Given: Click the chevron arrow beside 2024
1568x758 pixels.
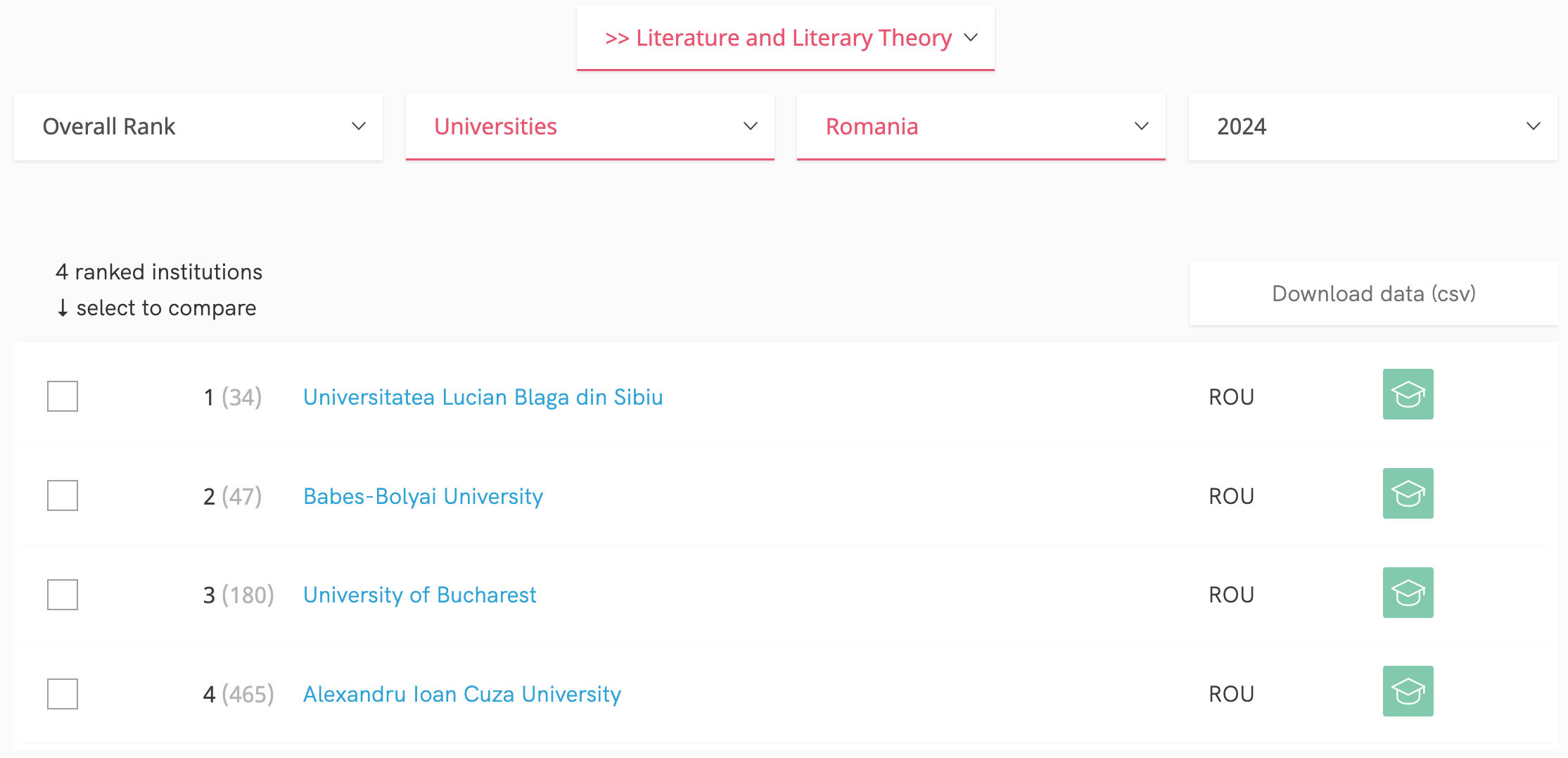Looking at the screenshot, I should point(1533,127).
